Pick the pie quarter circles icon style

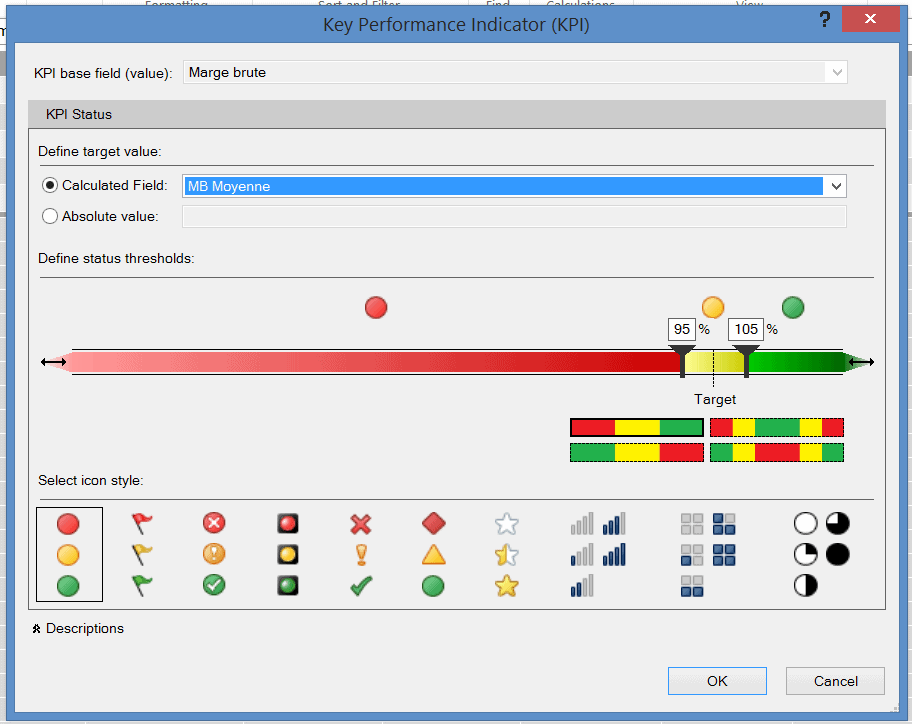pos(821,554)
